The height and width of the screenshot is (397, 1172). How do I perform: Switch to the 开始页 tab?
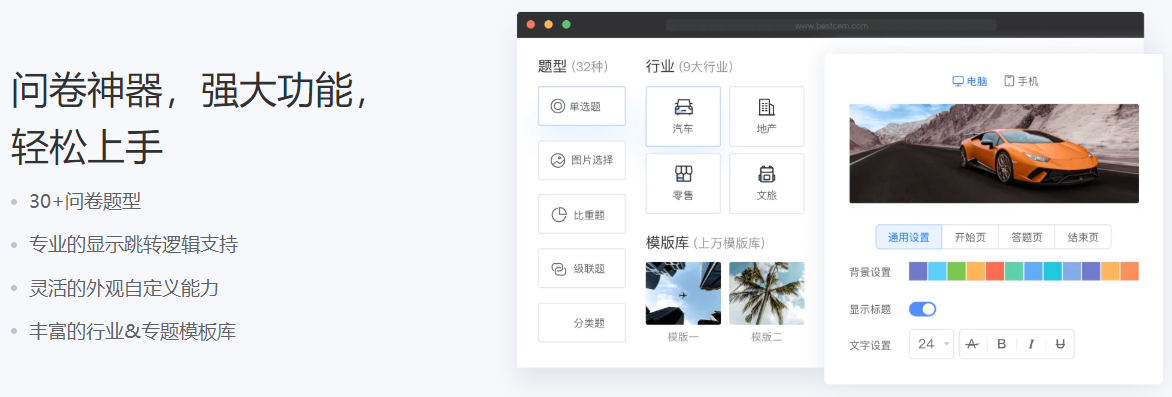[x=970, y=237]
